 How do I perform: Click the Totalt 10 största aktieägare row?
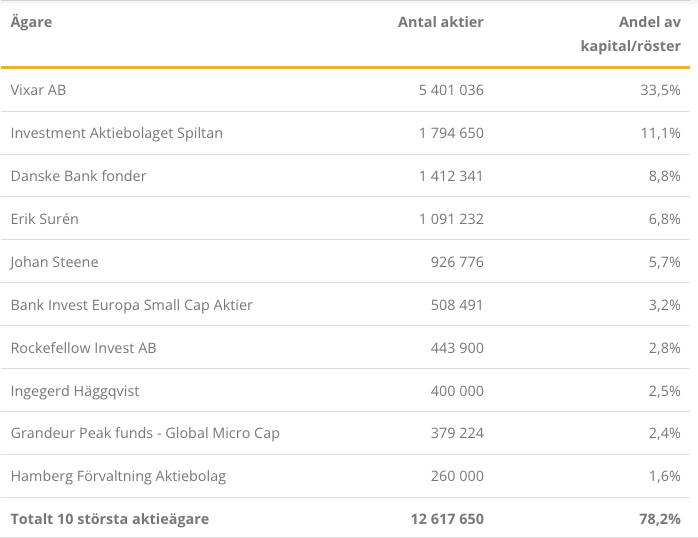click(x=345, y=518)
